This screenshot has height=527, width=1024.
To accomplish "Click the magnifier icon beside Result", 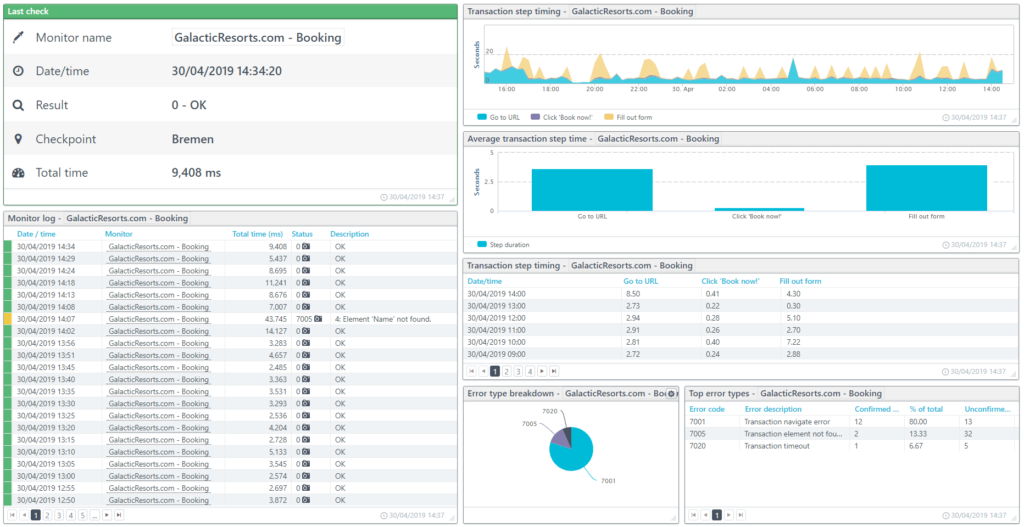I will coord(18,105).
